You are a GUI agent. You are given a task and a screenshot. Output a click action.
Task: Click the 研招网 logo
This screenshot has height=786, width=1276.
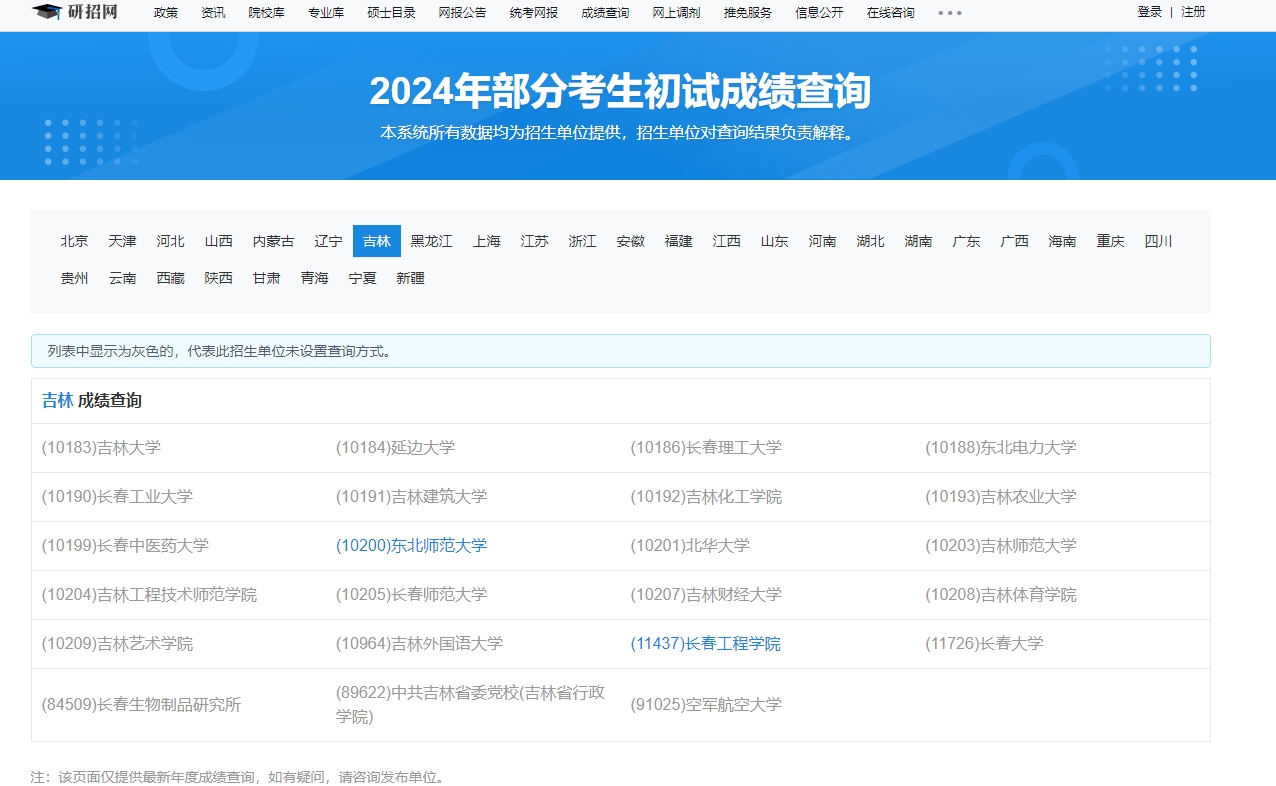coord(75,12)
